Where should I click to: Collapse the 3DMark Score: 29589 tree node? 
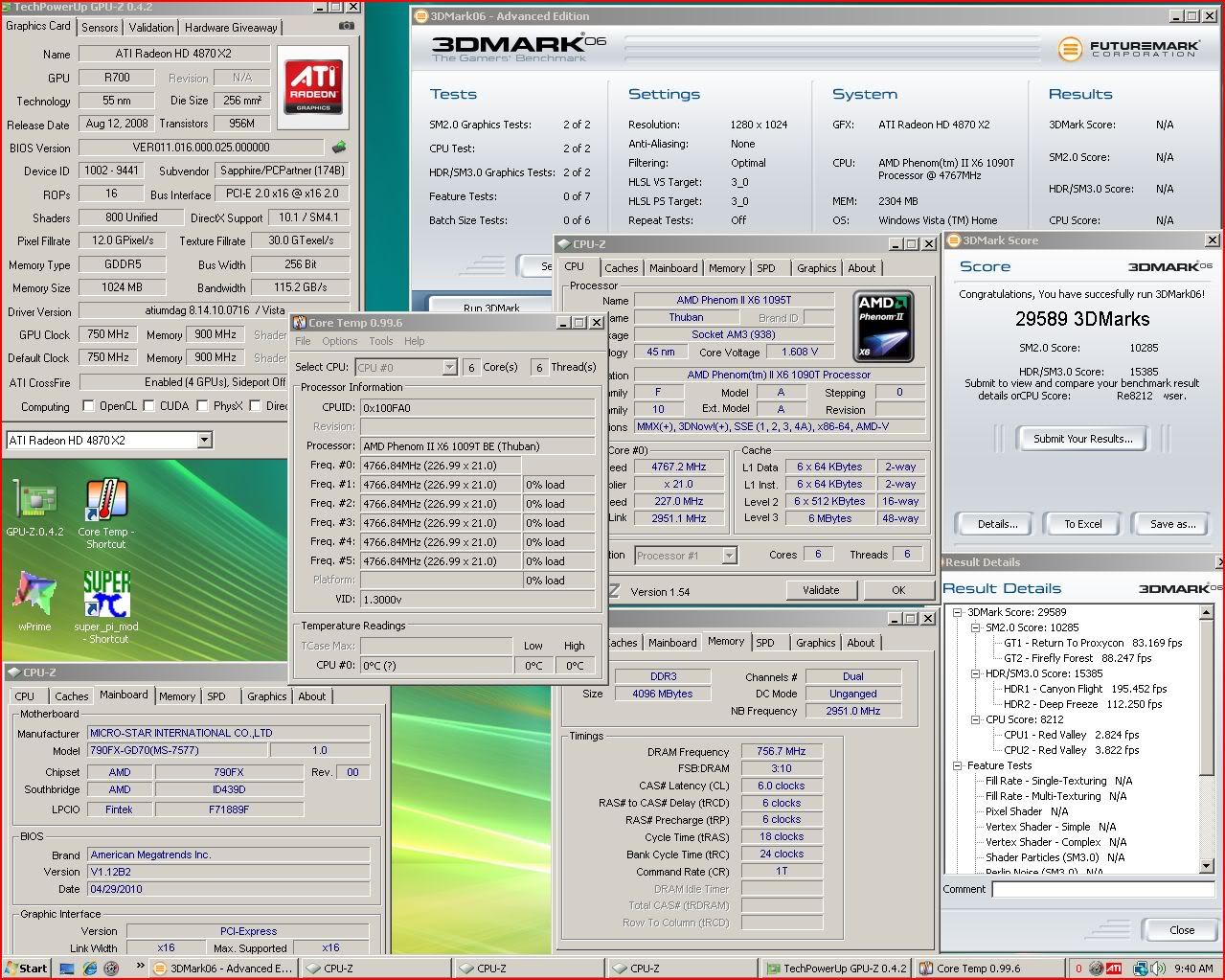[958, 612]
